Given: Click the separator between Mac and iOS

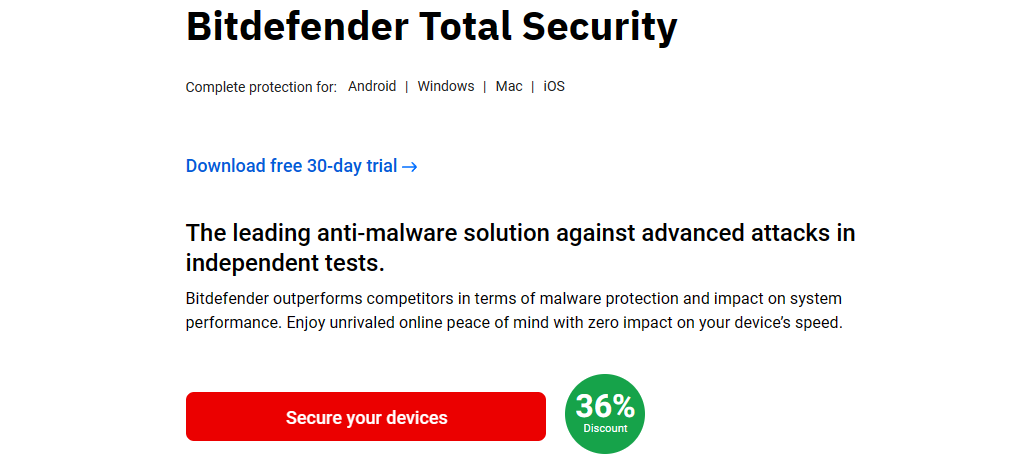Looking at the screenshot, I should click(533, 87).
